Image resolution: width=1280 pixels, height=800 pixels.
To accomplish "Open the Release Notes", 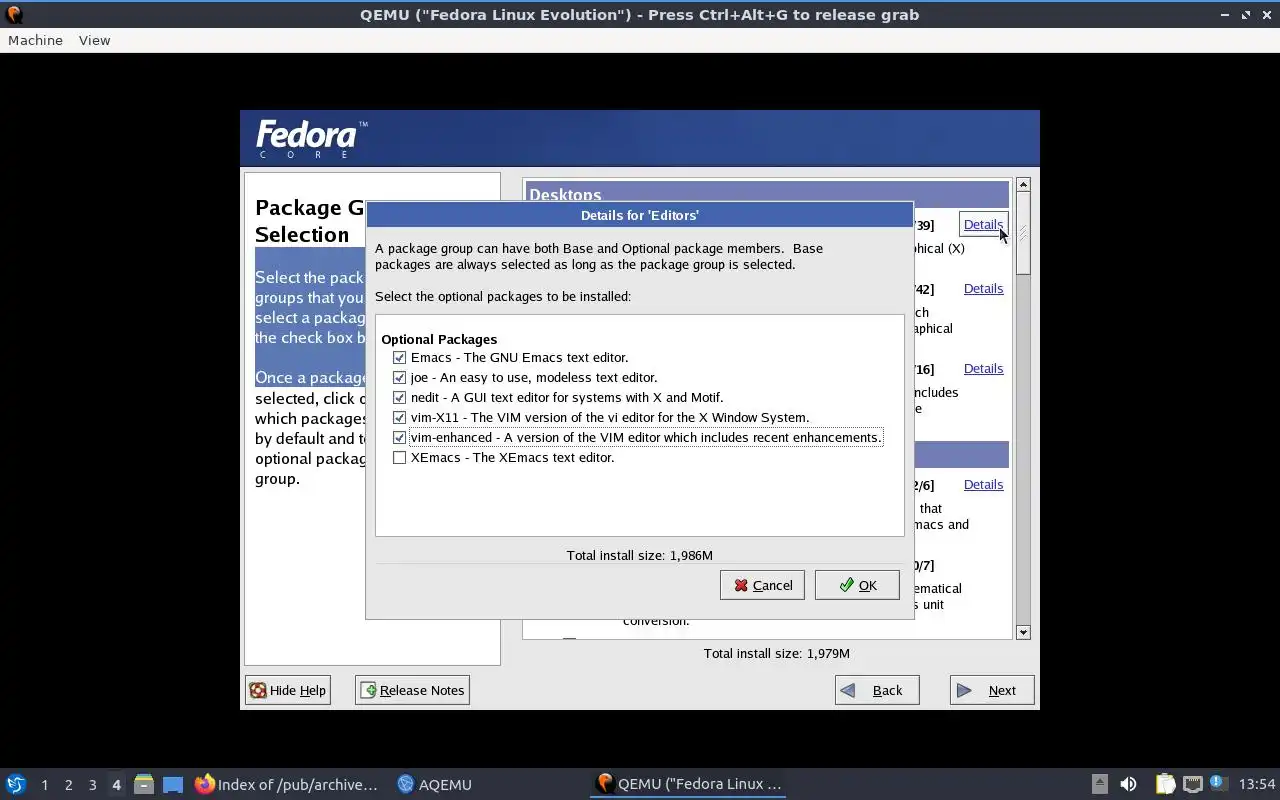I will coord(412,690).
